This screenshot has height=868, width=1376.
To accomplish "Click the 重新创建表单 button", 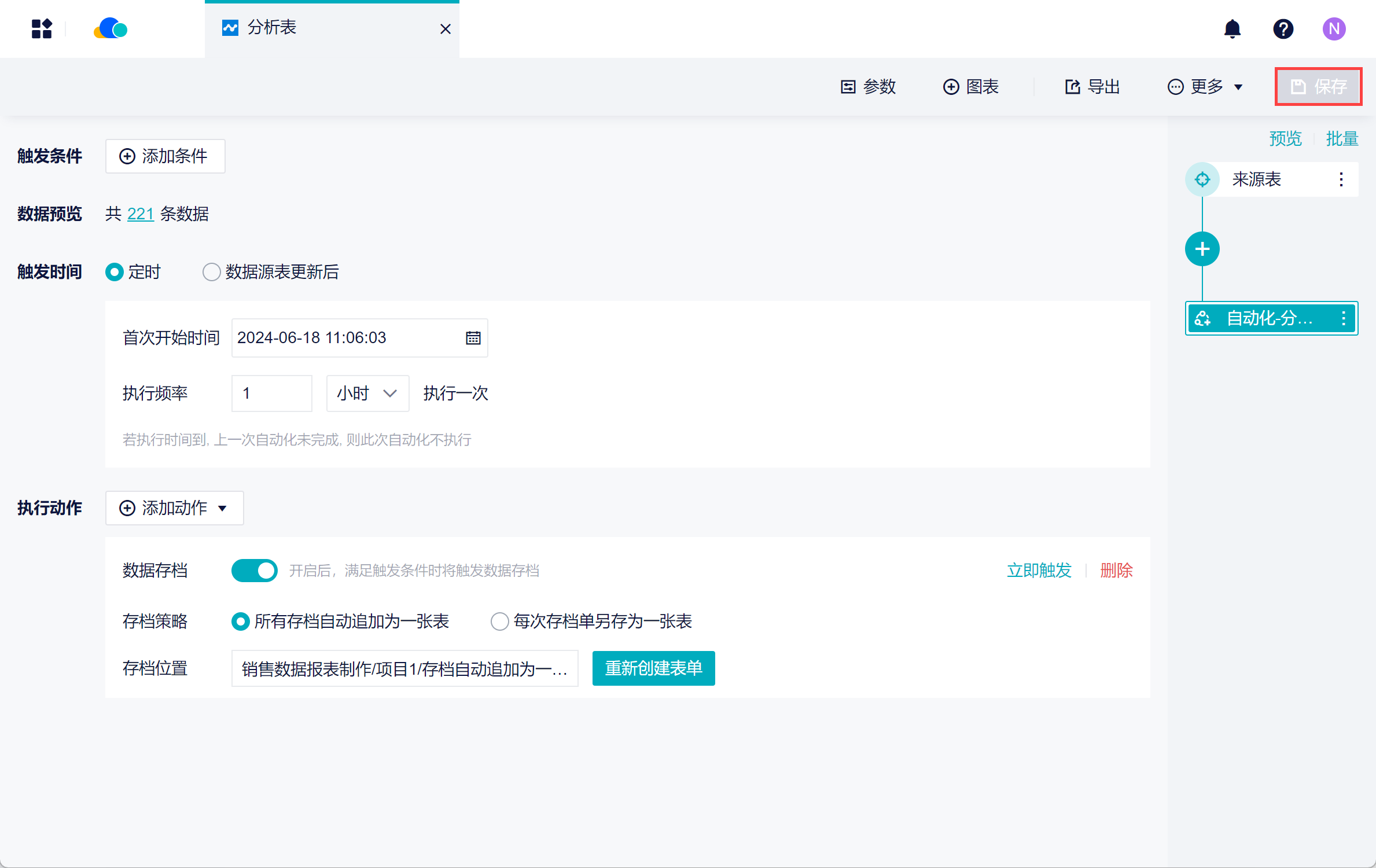I will (653, 668).
